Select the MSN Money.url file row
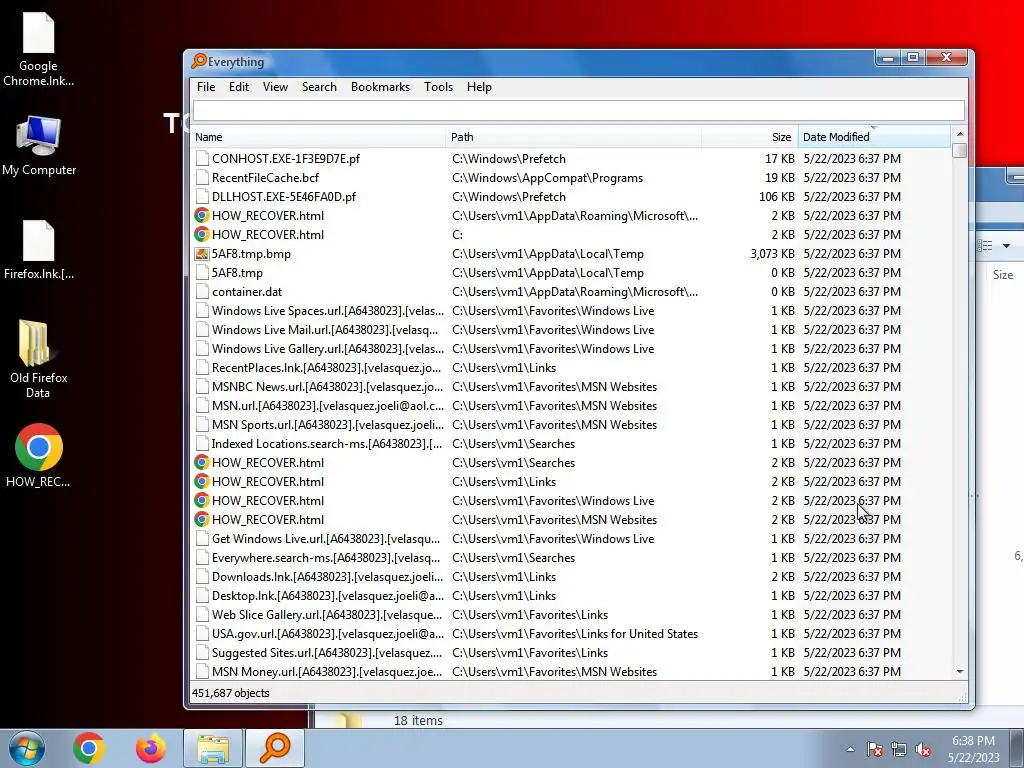The width and height of the screenshot is (1024, 768). point(571,671)
